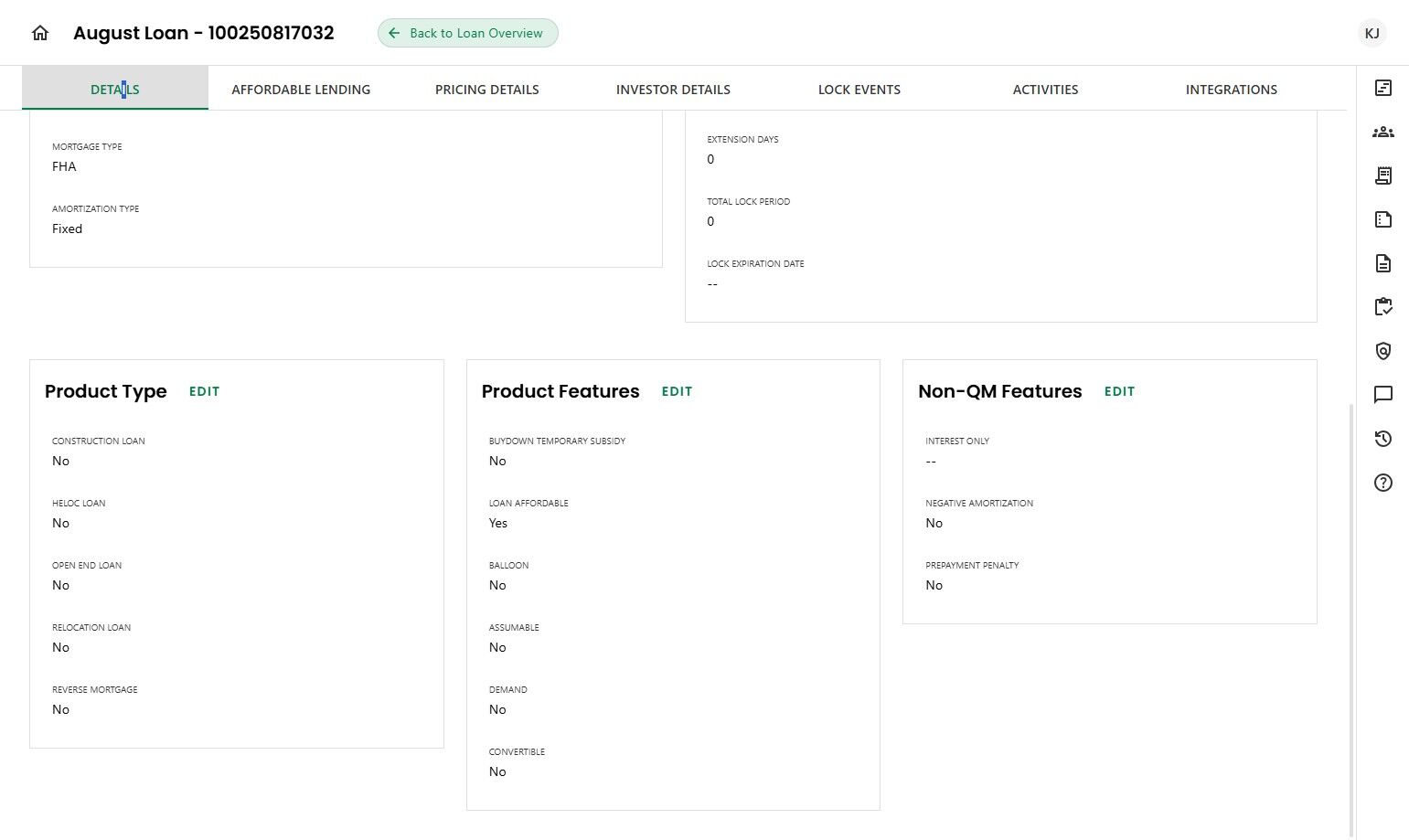Open the receipt icon in sidebar
1409x840 pixels.
1382,175
